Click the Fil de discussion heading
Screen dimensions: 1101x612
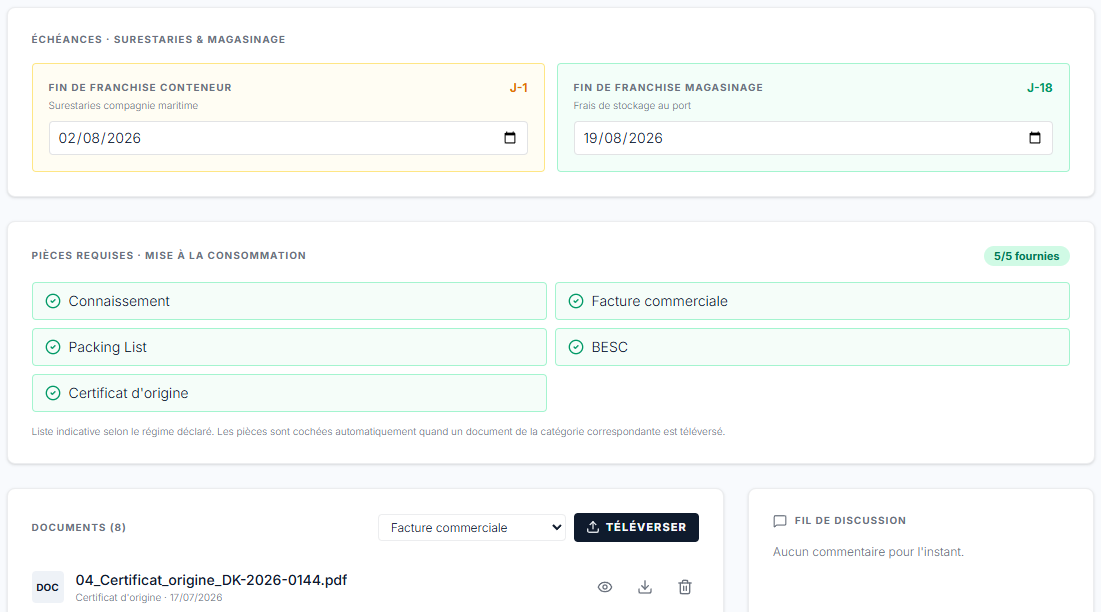(850, 521)
